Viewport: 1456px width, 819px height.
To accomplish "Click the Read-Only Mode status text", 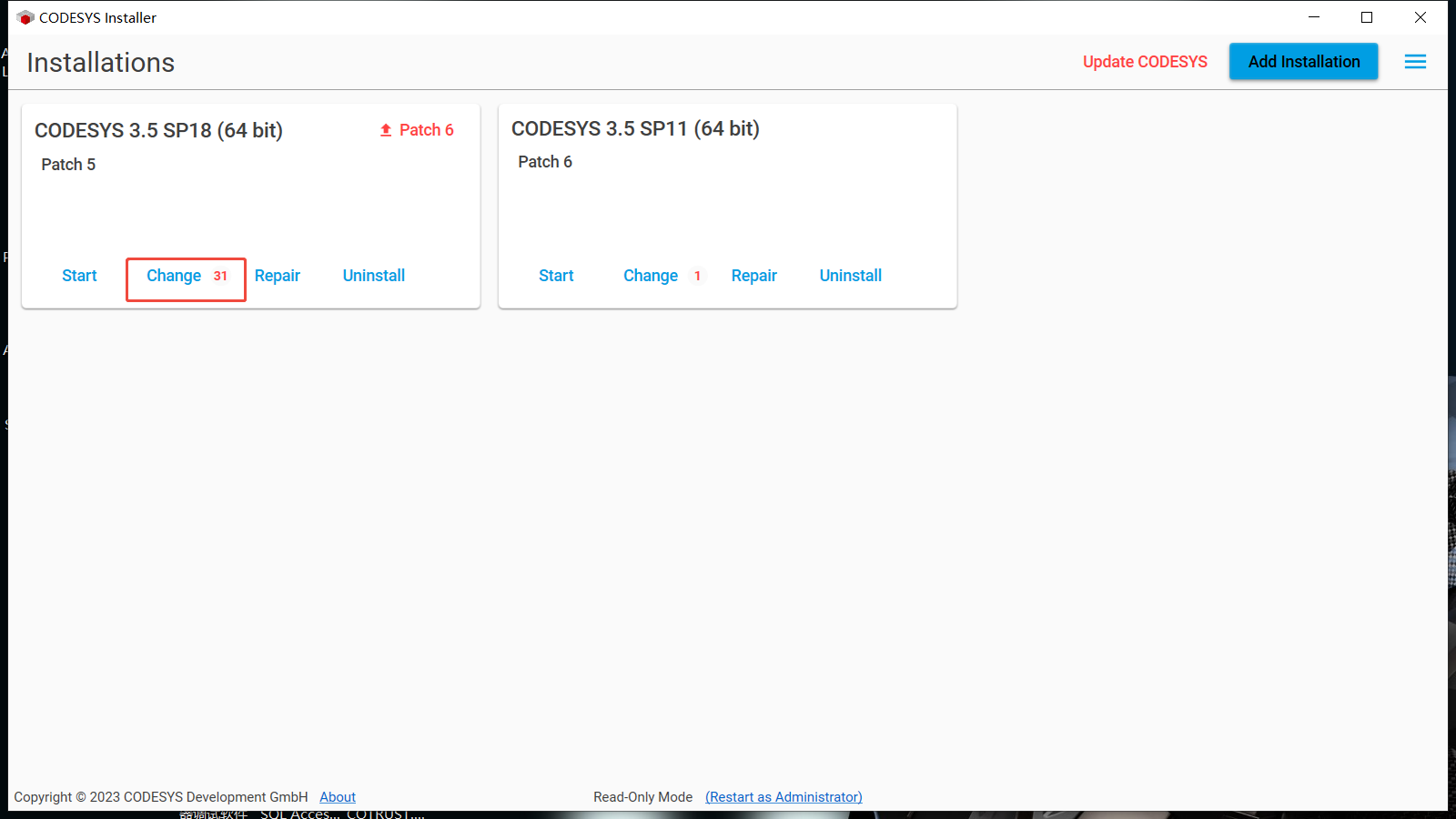I will pos(643,797).
